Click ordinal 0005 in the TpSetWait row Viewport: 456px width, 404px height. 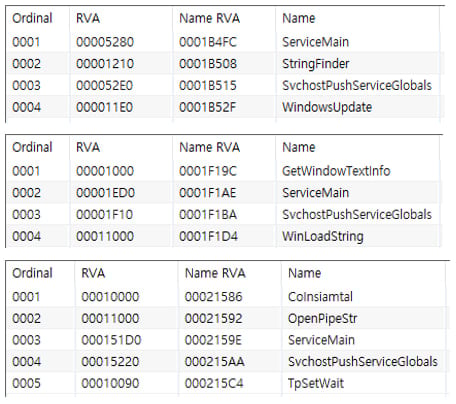26,383
